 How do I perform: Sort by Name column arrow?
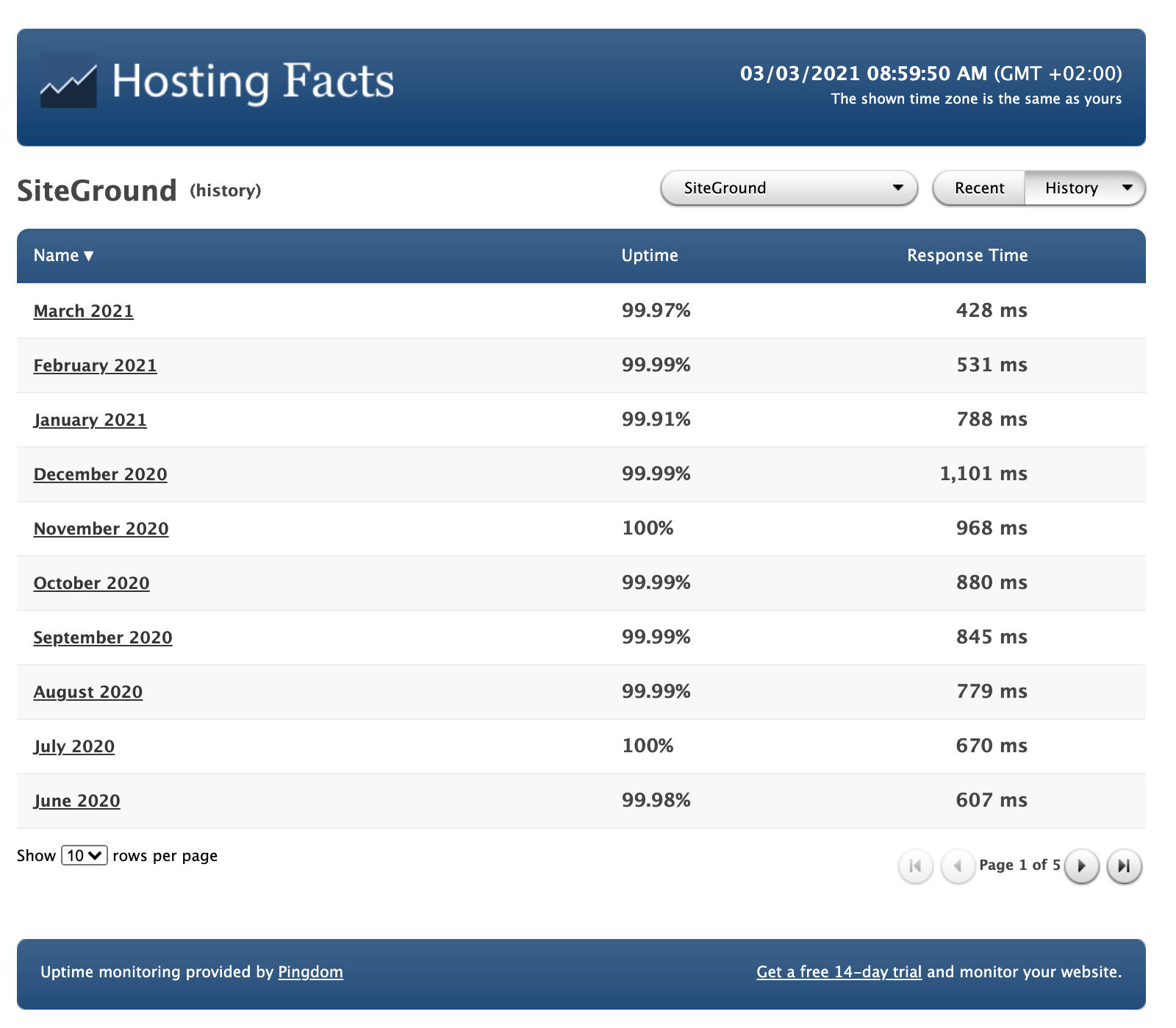pos(89,256)
